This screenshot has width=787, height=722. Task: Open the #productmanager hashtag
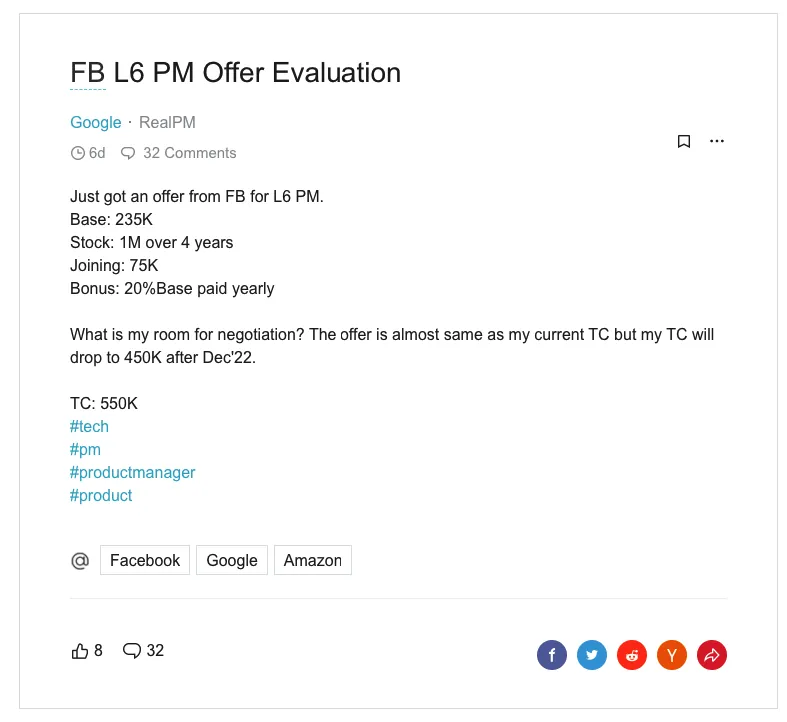(132, 473)
